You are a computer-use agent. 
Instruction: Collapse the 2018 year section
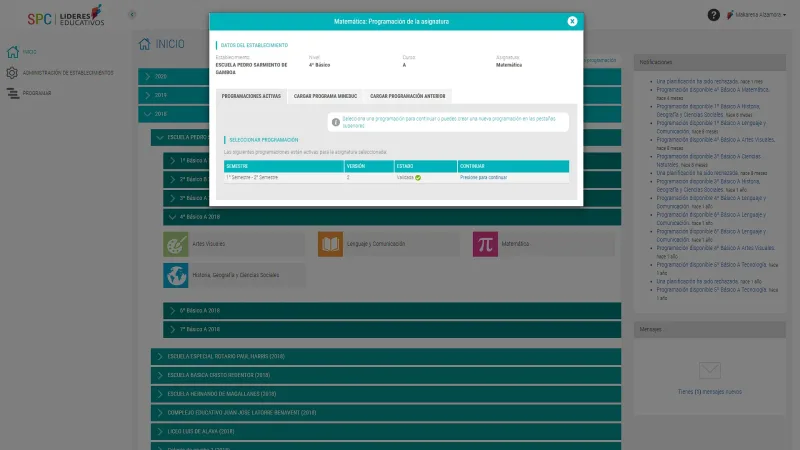[380, 114]
